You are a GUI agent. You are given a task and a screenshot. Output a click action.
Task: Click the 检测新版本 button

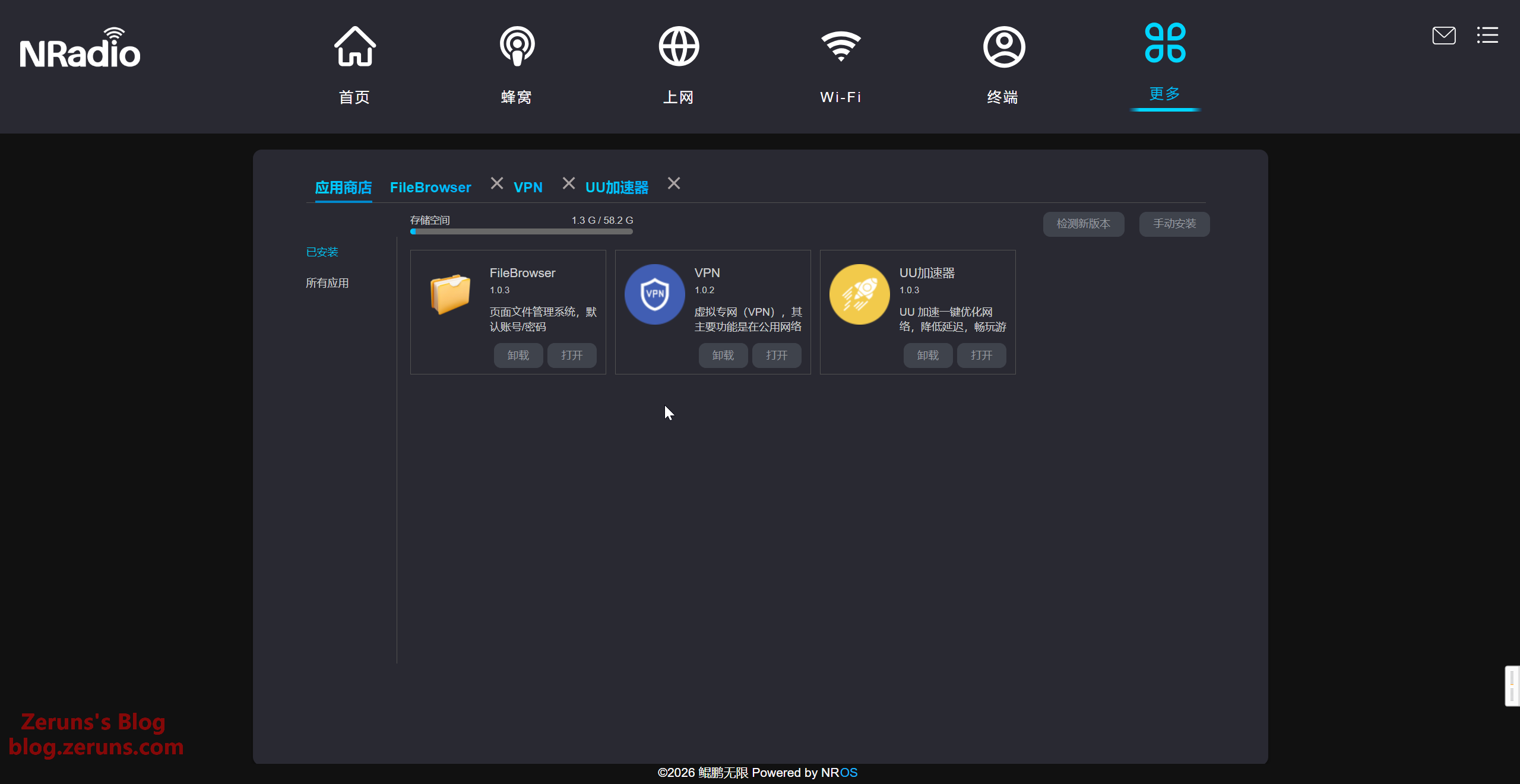(1083, 224)
